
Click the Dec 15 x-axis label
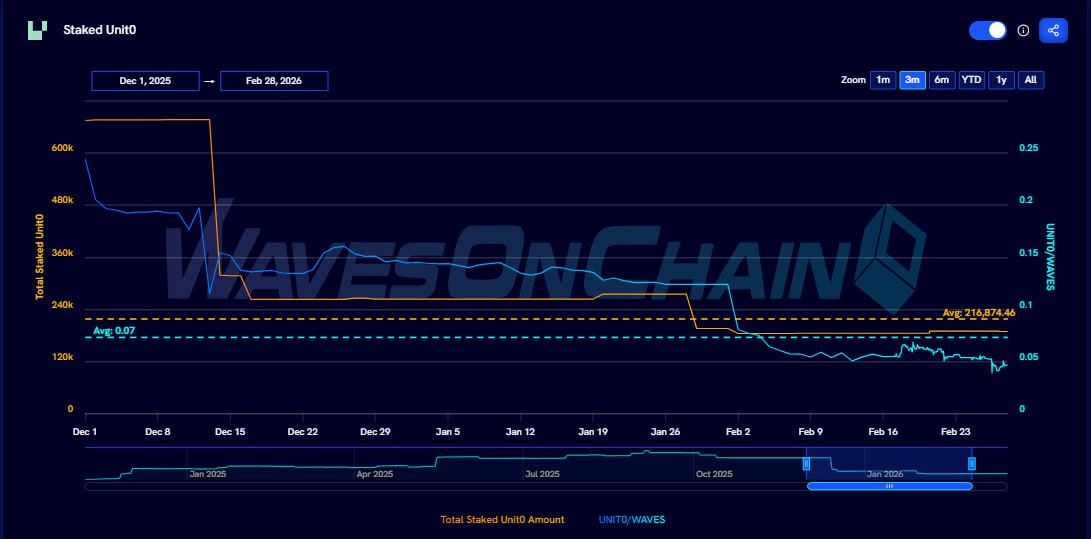coord(230,432)
